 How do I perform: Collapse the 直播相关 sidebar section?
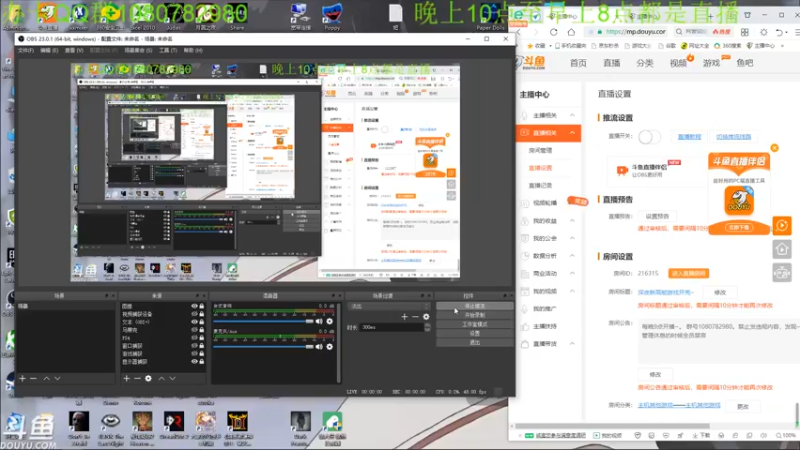point(572,133)
